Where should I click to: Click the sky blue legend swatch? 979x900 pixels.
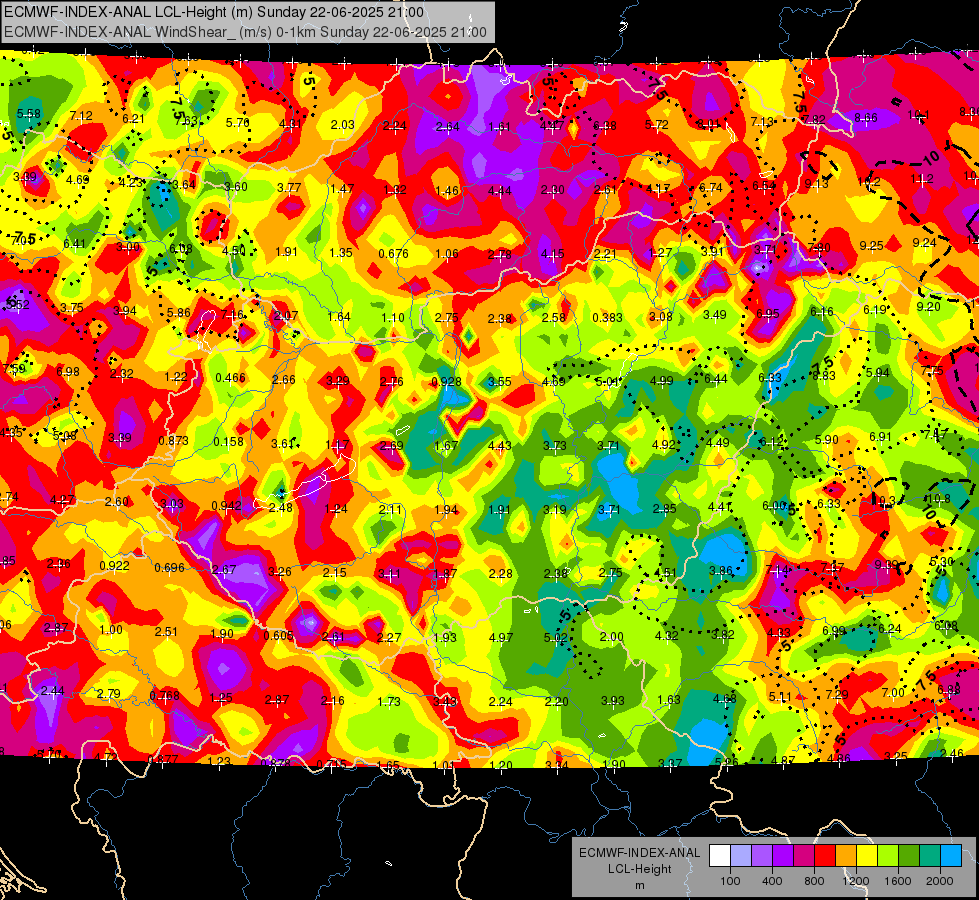coord(951,856)
